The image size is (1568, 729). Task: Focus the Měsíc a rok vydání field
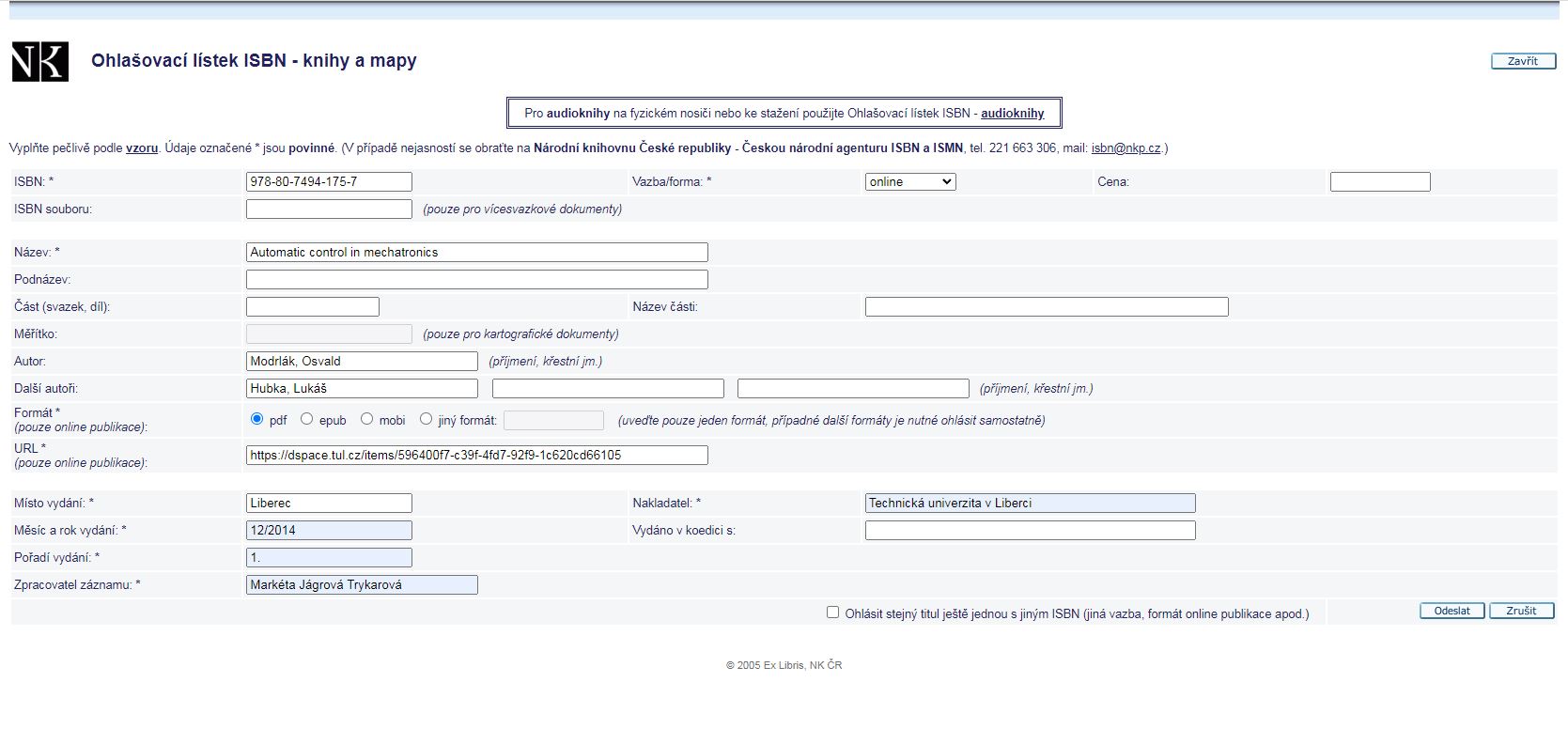[329, 531]
